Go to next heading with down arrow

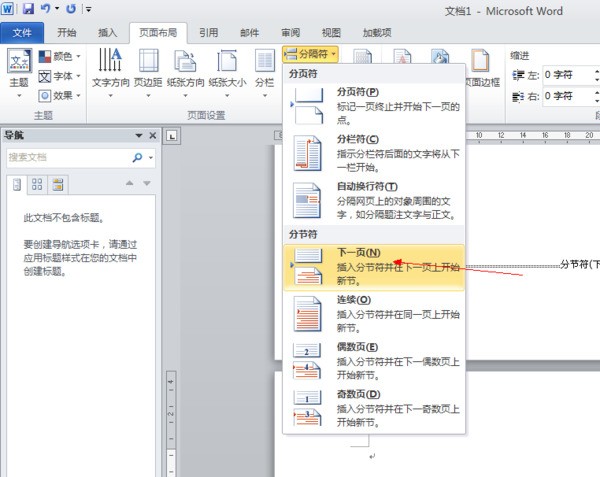[147, 183]
